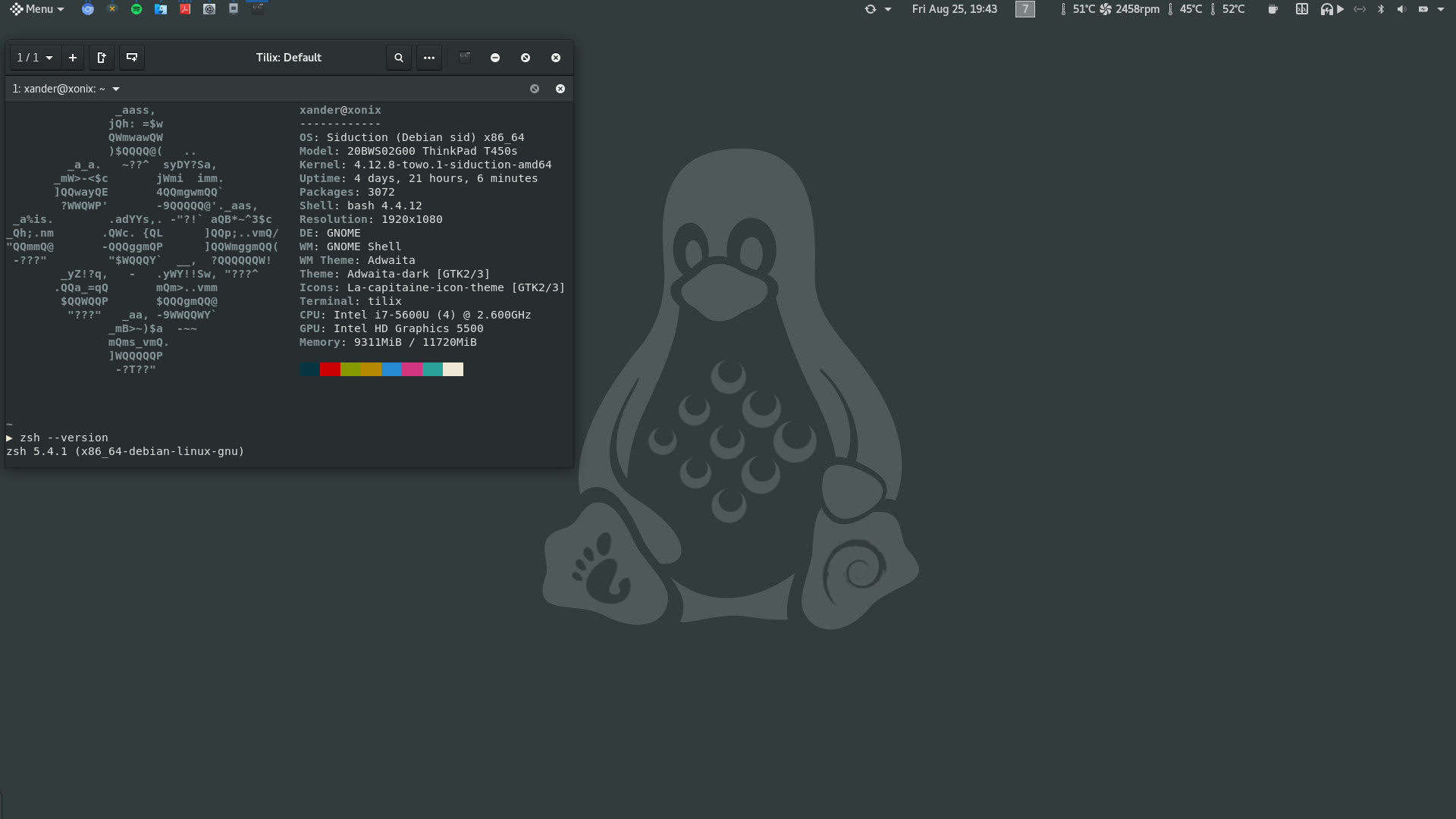Open the Tilix three-dots menu
Image resolution: width=1456 pixels, height=819 pixels.
click(x=429, y=58)
